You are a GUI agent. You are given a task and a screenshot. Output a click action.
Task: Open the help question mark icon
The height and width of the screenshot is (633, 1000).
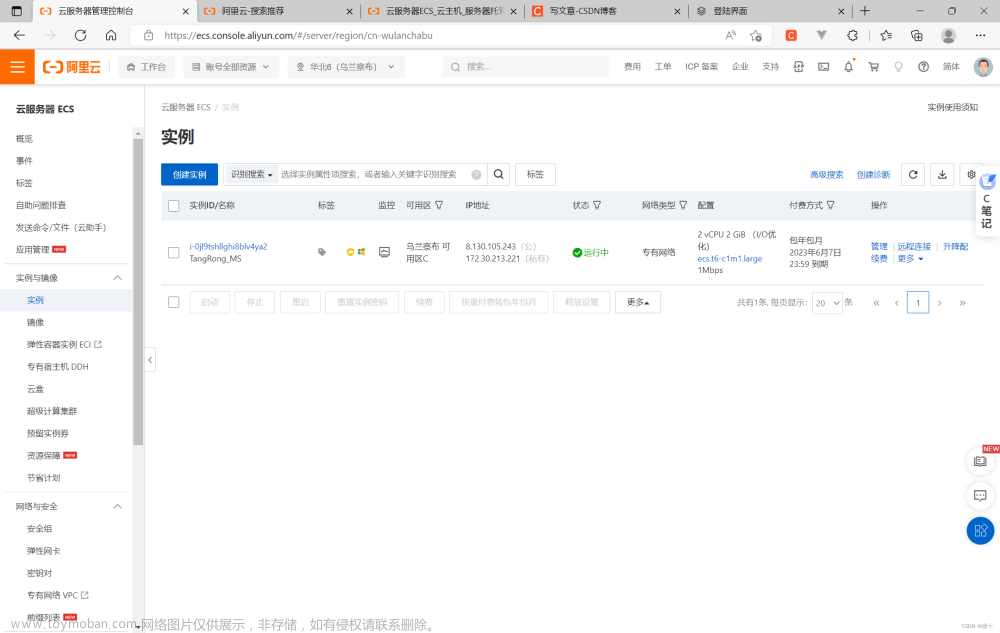923,67
